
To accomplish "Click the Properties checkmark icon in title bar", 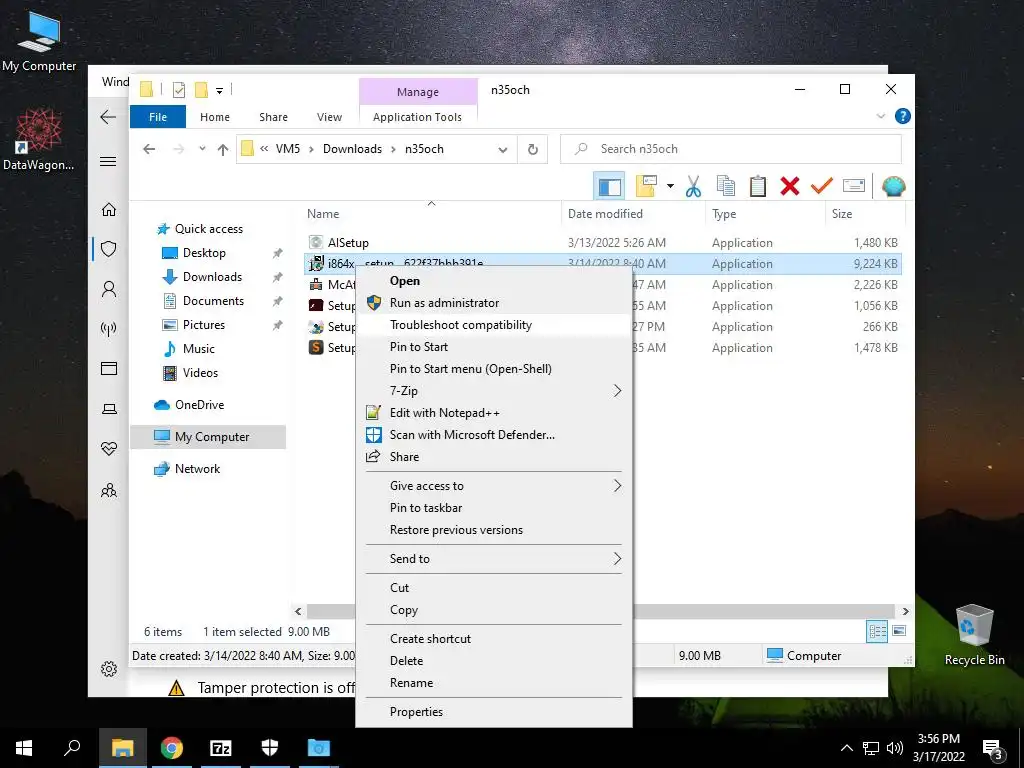I will pos(178,90).
